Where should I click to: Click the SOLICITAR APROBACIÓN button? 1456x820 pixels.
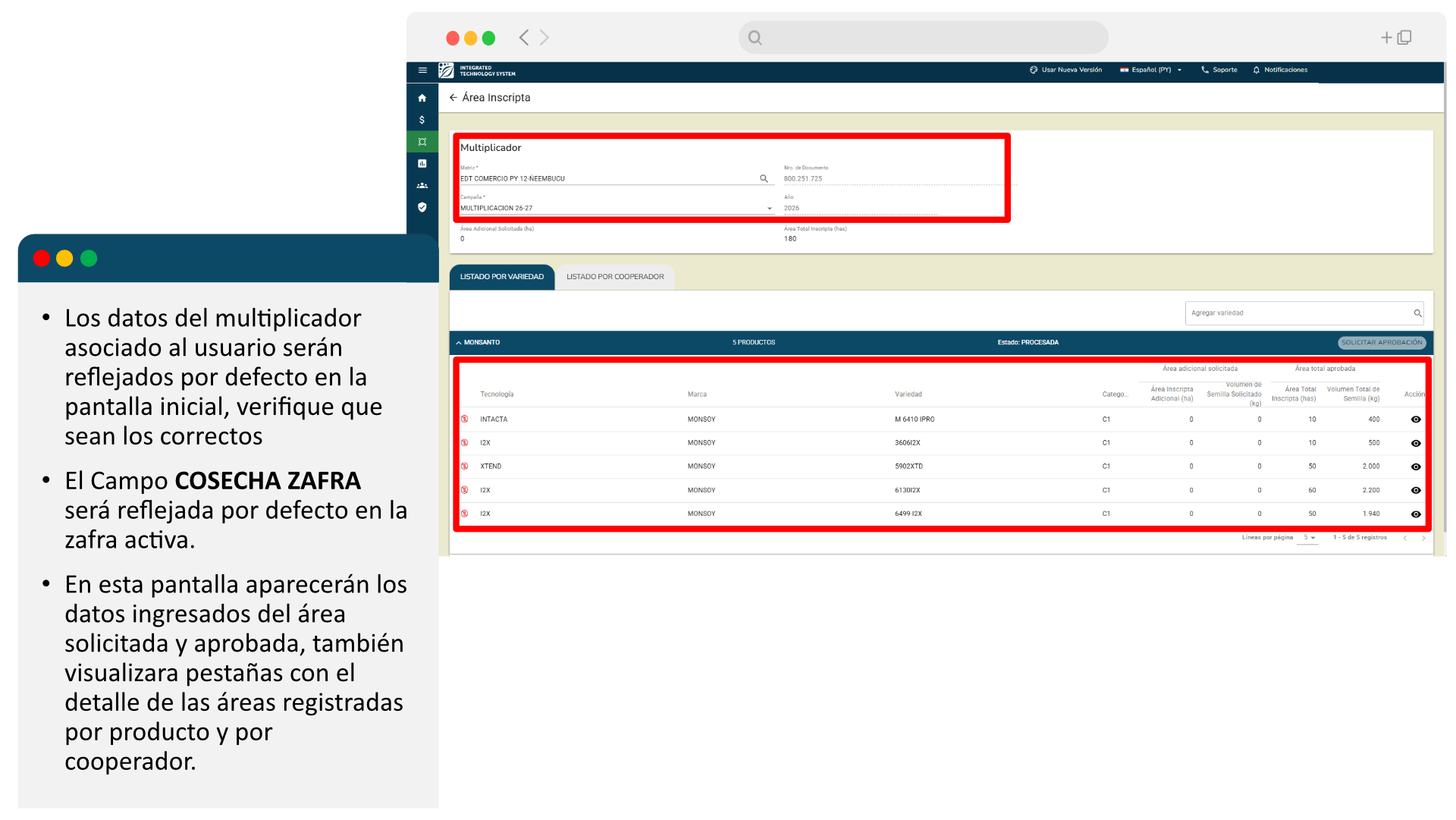pos(1382,343)
